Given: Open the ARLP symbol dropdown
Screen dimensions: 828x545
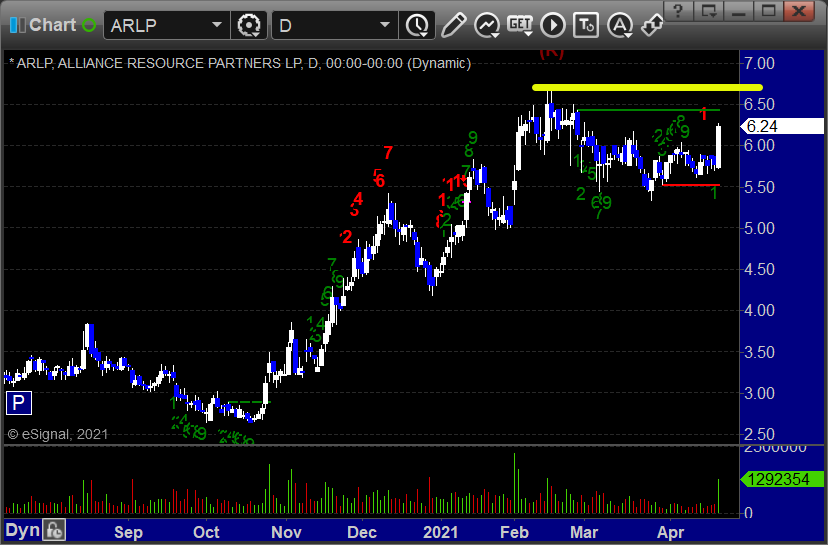Looking at the screenshot, I should point(217,25).
